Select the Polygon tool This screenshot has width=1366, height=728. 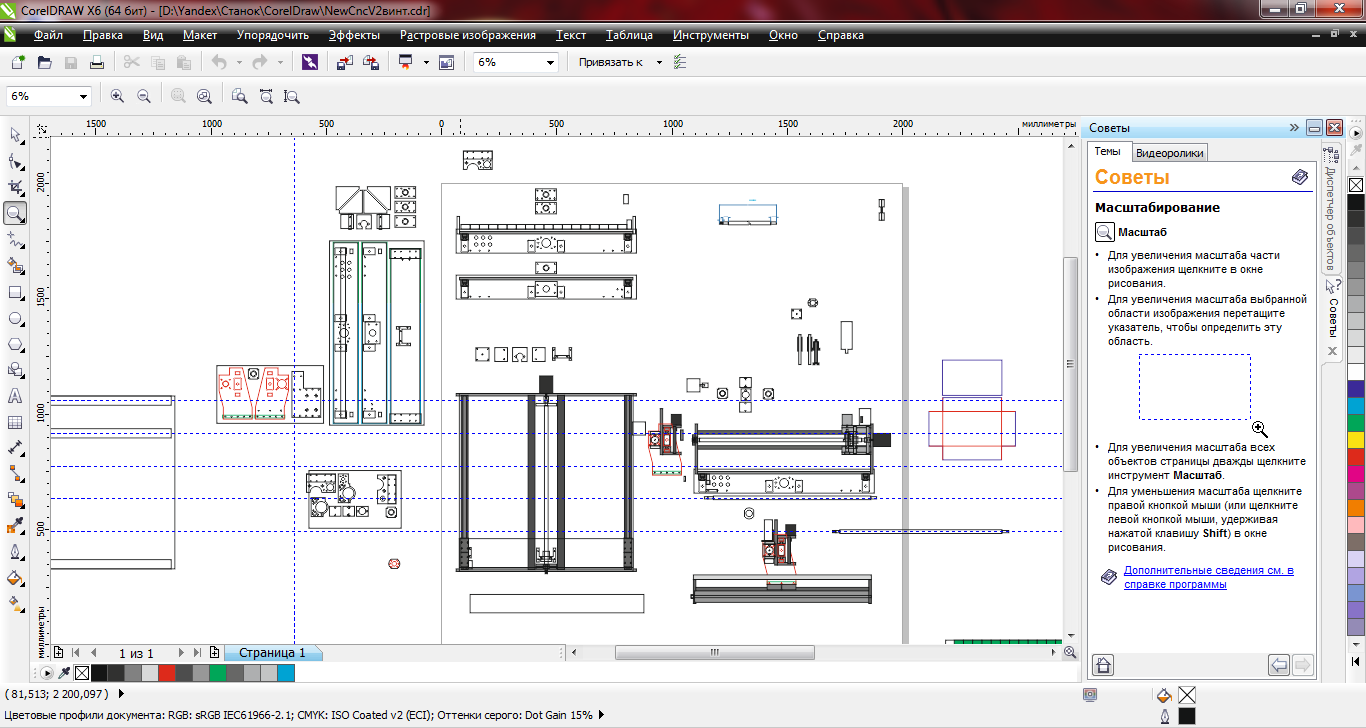click(15, 344)
